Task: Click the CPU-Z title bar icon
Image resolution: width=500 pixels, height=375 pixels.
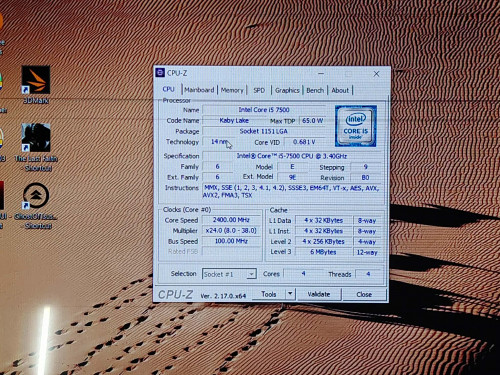Action: coord(160,73)
